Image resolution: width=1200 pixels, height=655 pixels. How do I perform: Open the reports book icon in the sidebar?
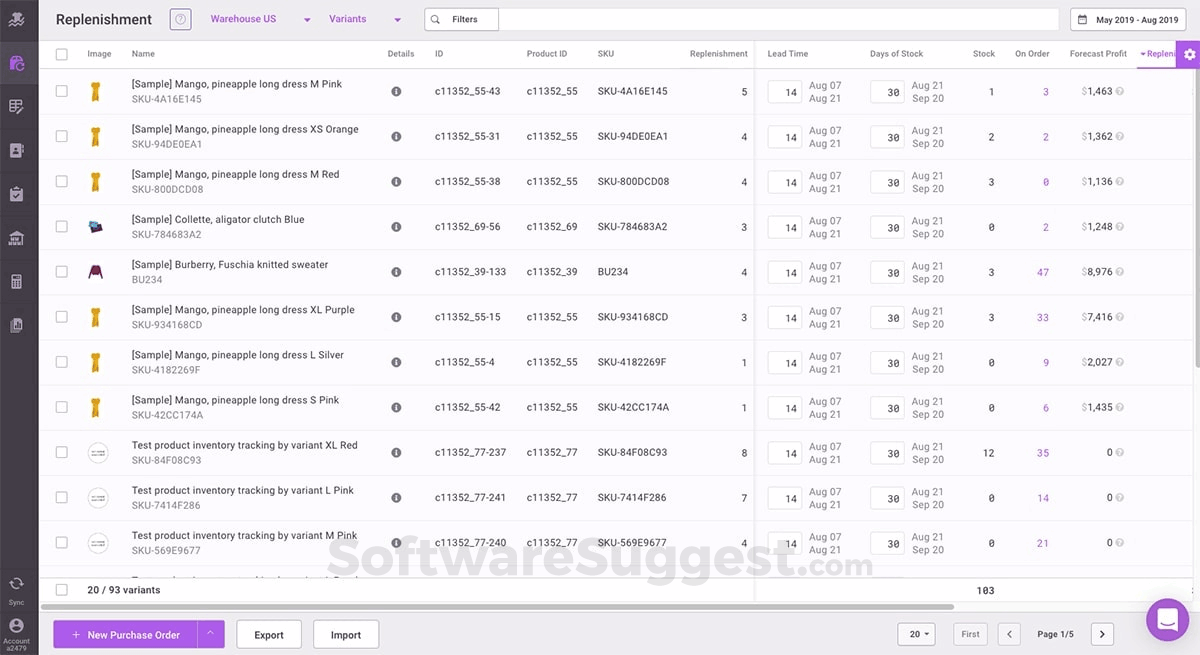[x=16, y=325]
